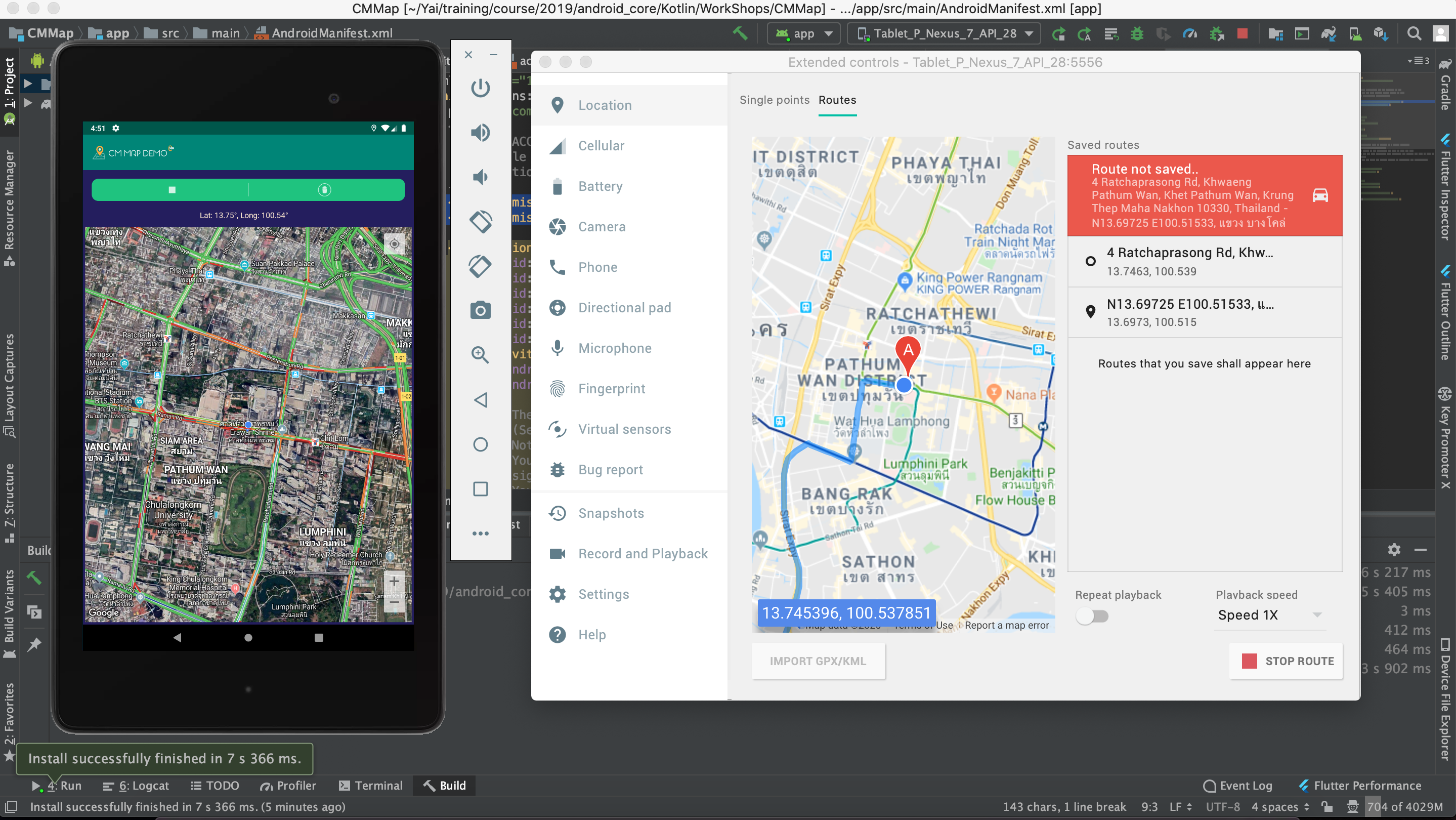Select Virtual sensors in the sidebar
Image resolution: width=1456 pixels, height=820 pixels.
[x=624, y=429]
